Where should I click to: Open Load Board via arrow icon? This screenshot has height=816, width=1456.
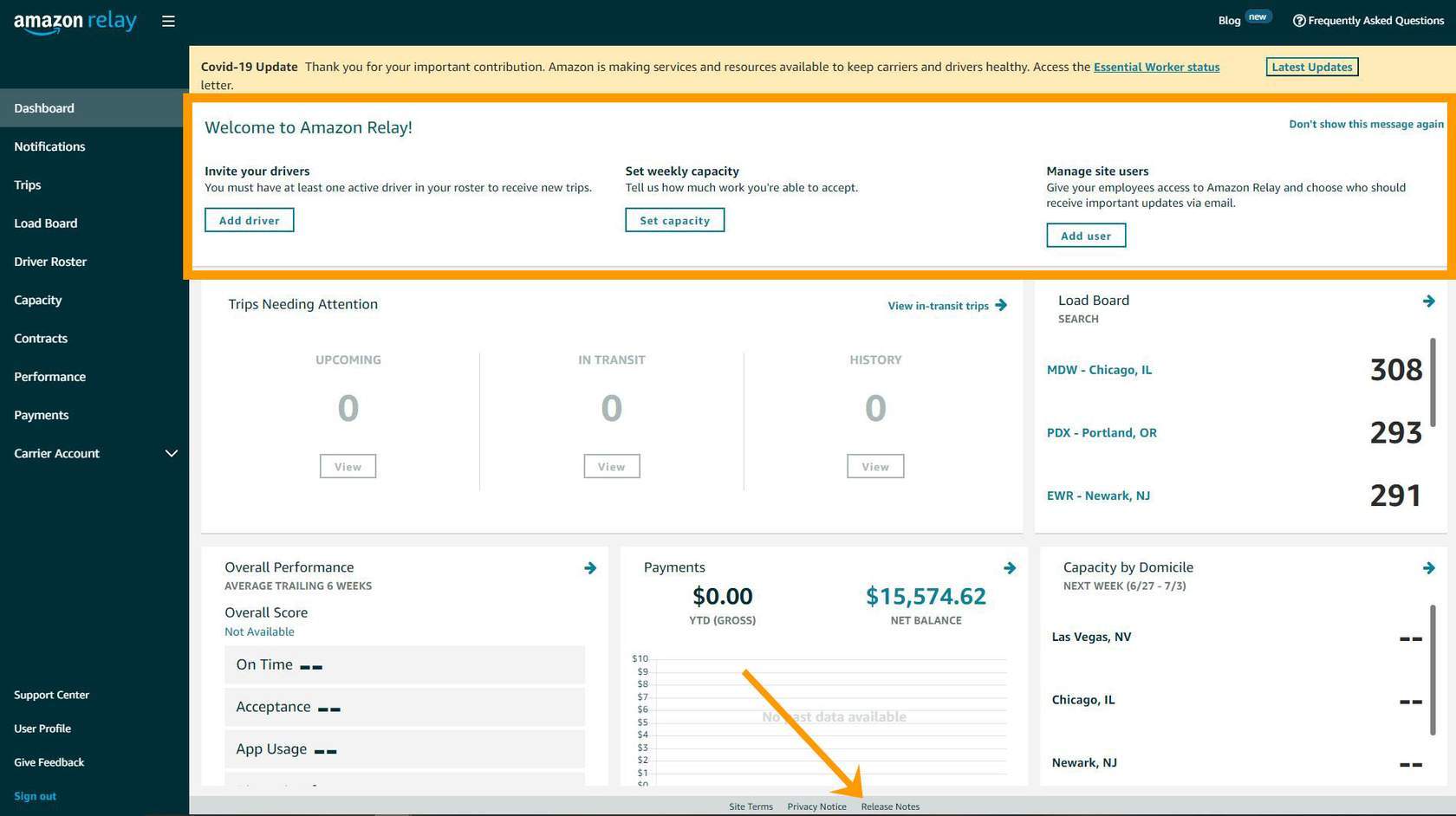coord(1428,301)
